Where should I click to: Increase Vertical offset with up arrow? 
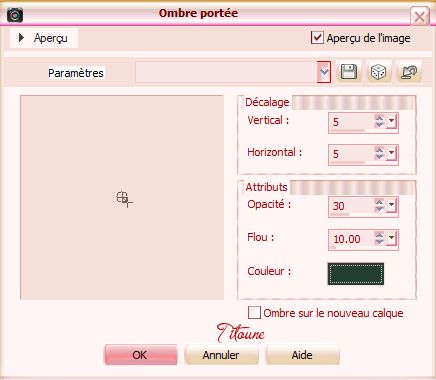pyautogui.click(x=379, y=118)
